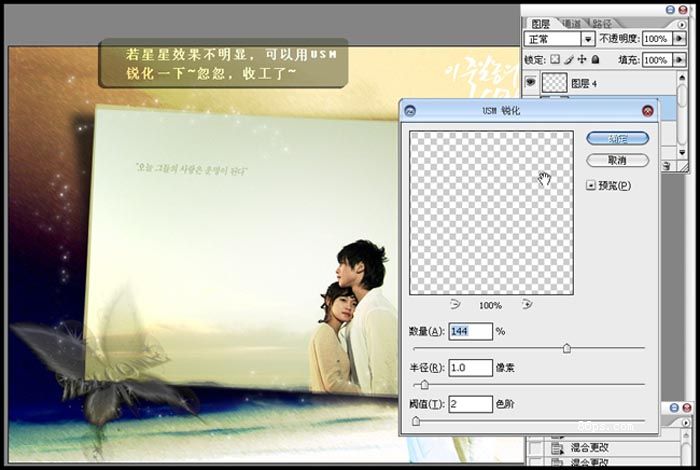This screenshot has width=700, height=470.
Task: Click the 阈值(T) label
Action: (427, 404)
